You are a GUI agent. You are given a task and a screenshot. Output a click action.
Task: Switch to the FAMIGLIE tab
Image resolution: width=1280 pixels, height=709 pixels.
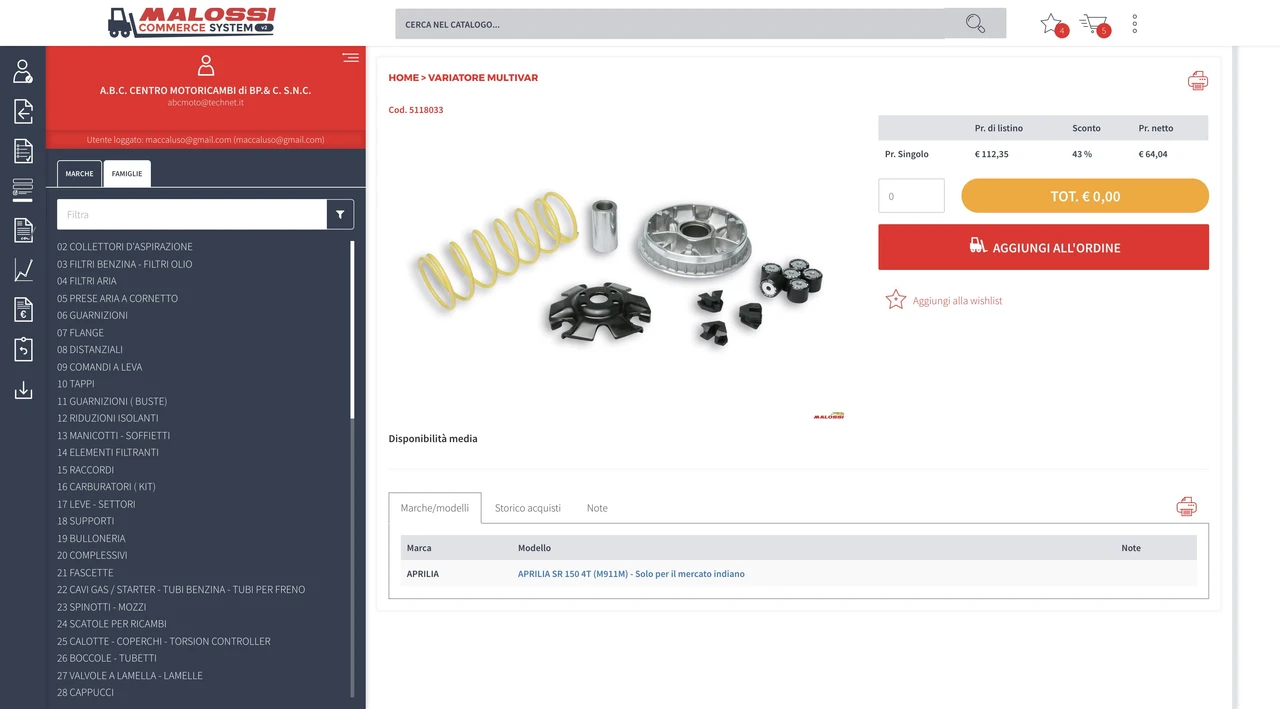point(127,173)
